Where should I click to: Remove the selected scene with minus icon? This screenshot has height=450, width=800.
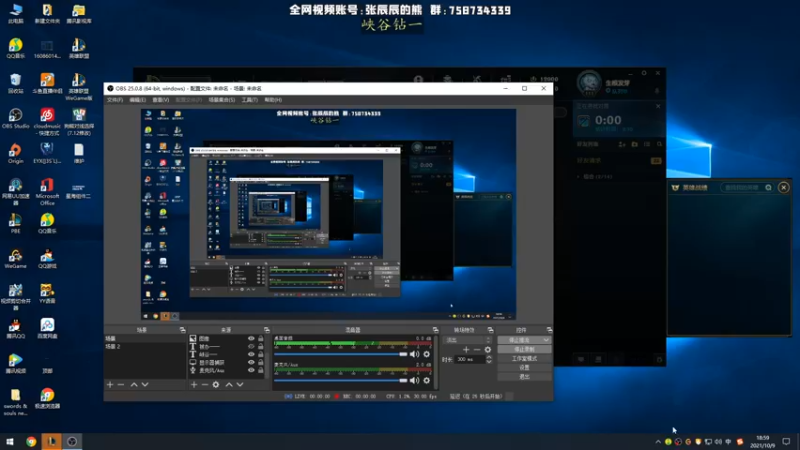tap(121, 385)
